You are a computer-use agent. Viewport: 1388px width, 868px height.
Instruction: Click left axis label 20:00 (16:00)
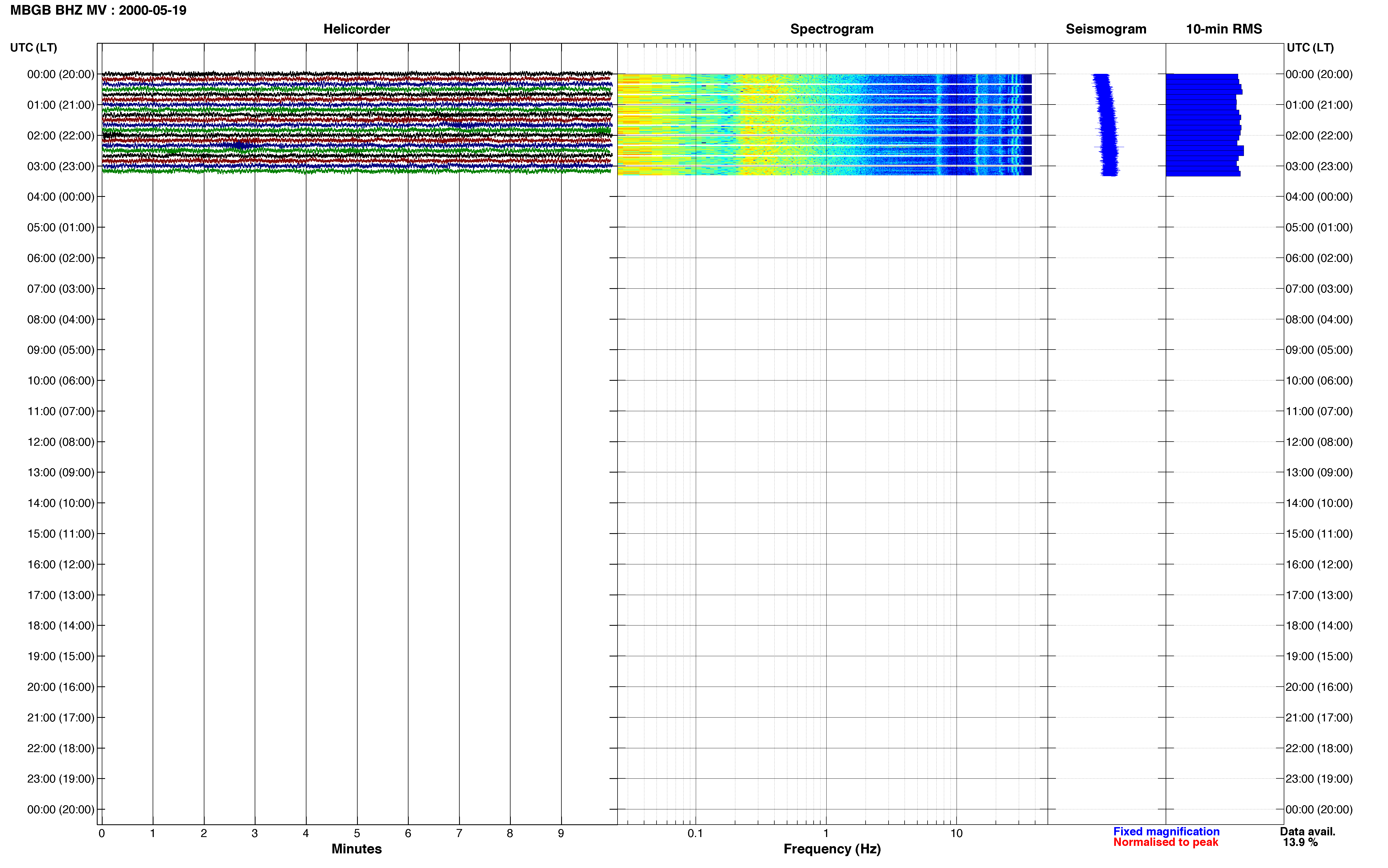(x=61, y=687)
